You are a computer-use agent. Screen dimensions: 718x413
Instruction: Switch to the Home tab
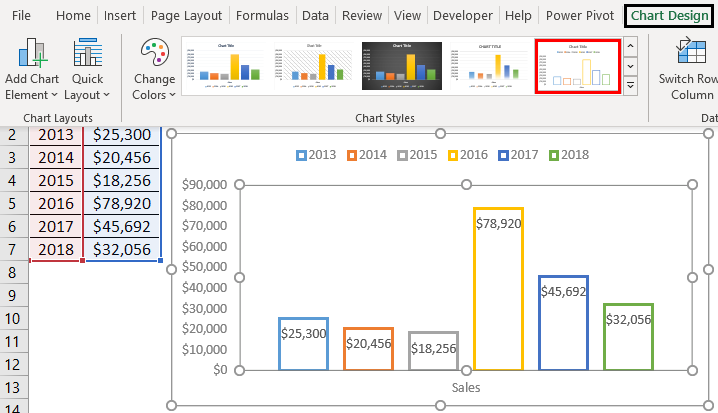pos(73,16)
